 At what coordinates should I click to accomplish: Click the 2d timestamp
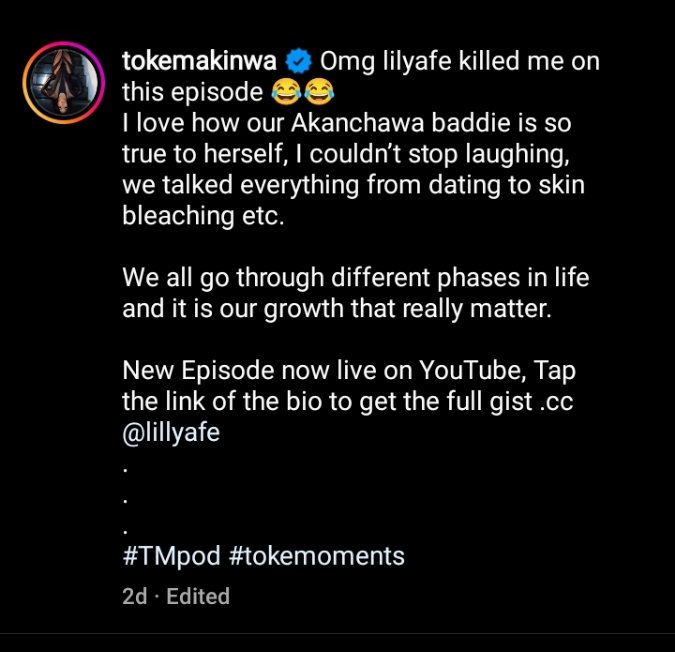(x=134, y=596)
